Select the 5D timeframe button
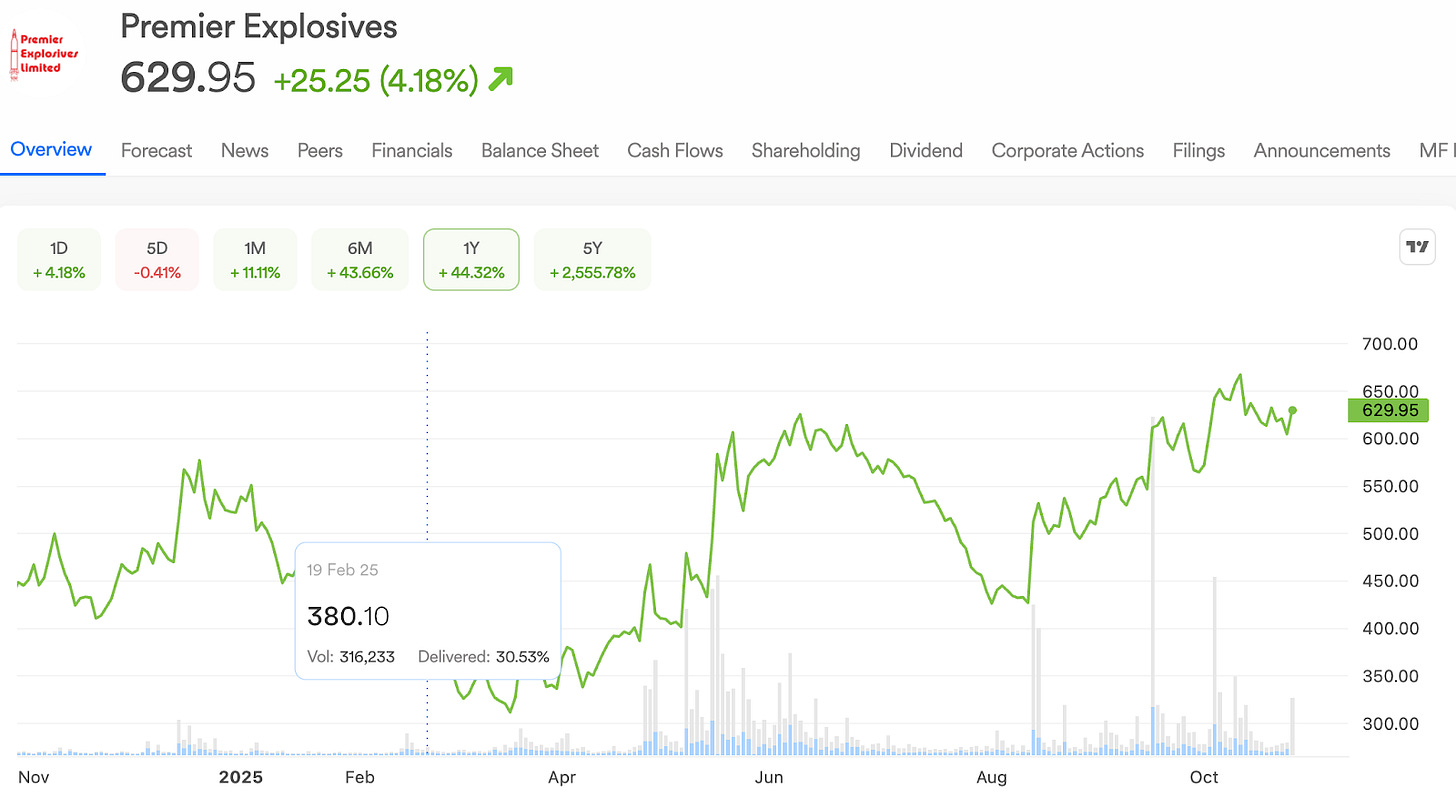This screenshot has width=1456, height=808. [157, 260]
